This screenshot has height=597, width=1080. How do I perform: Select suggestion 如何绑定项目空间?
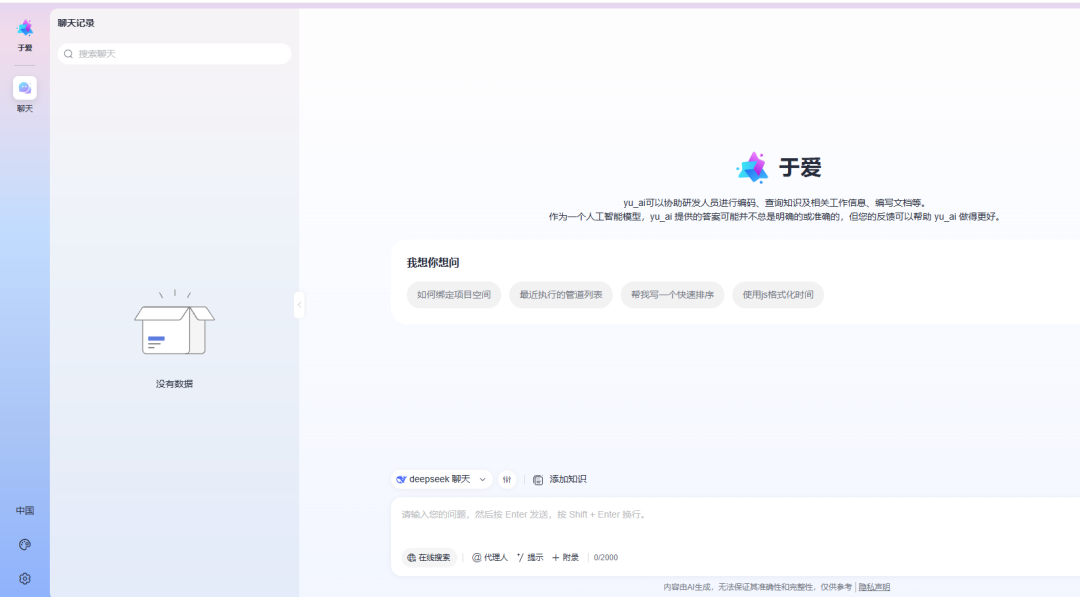click(454, 295)
